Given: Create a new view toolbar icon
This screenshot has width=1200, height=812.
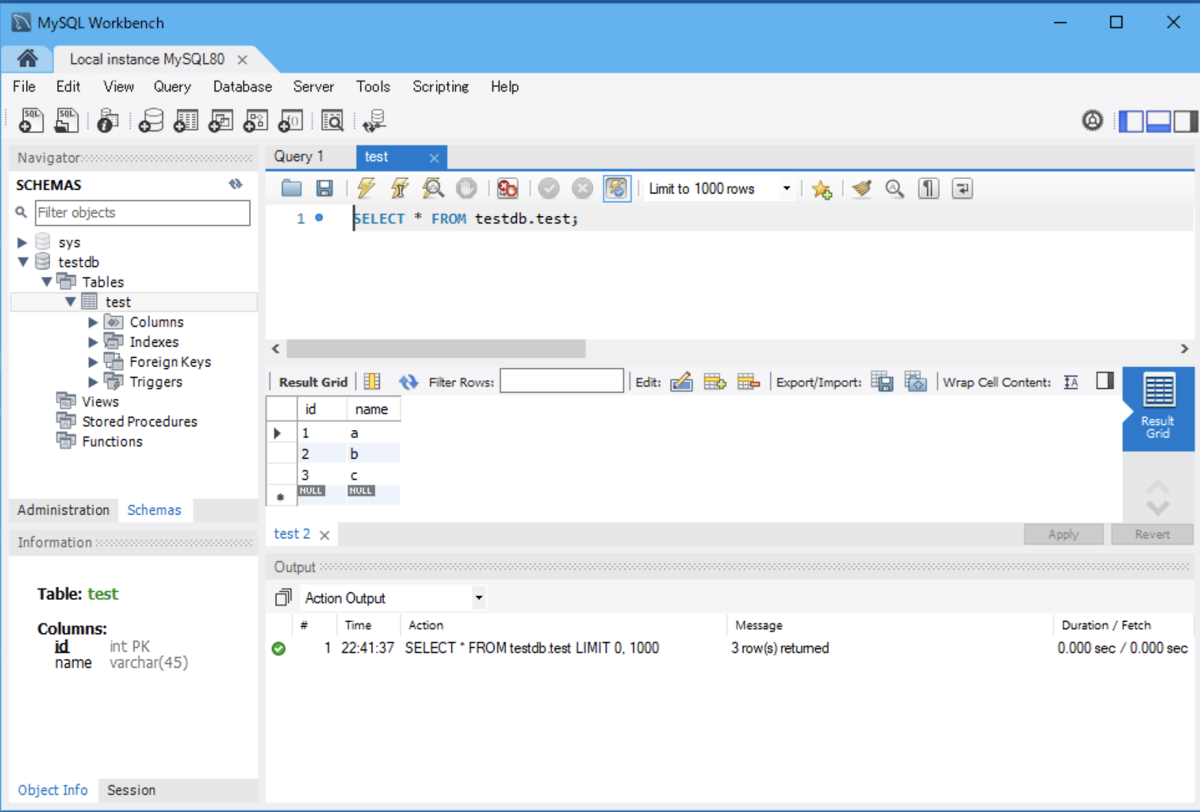Looking at the screenshot, I should click(221, 121).
